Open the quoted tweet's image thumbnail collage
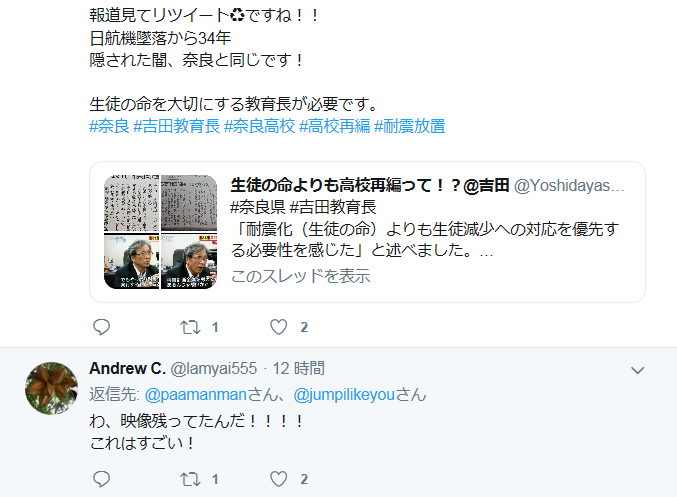Screen dimensions: 677x497 click(161, 232)
